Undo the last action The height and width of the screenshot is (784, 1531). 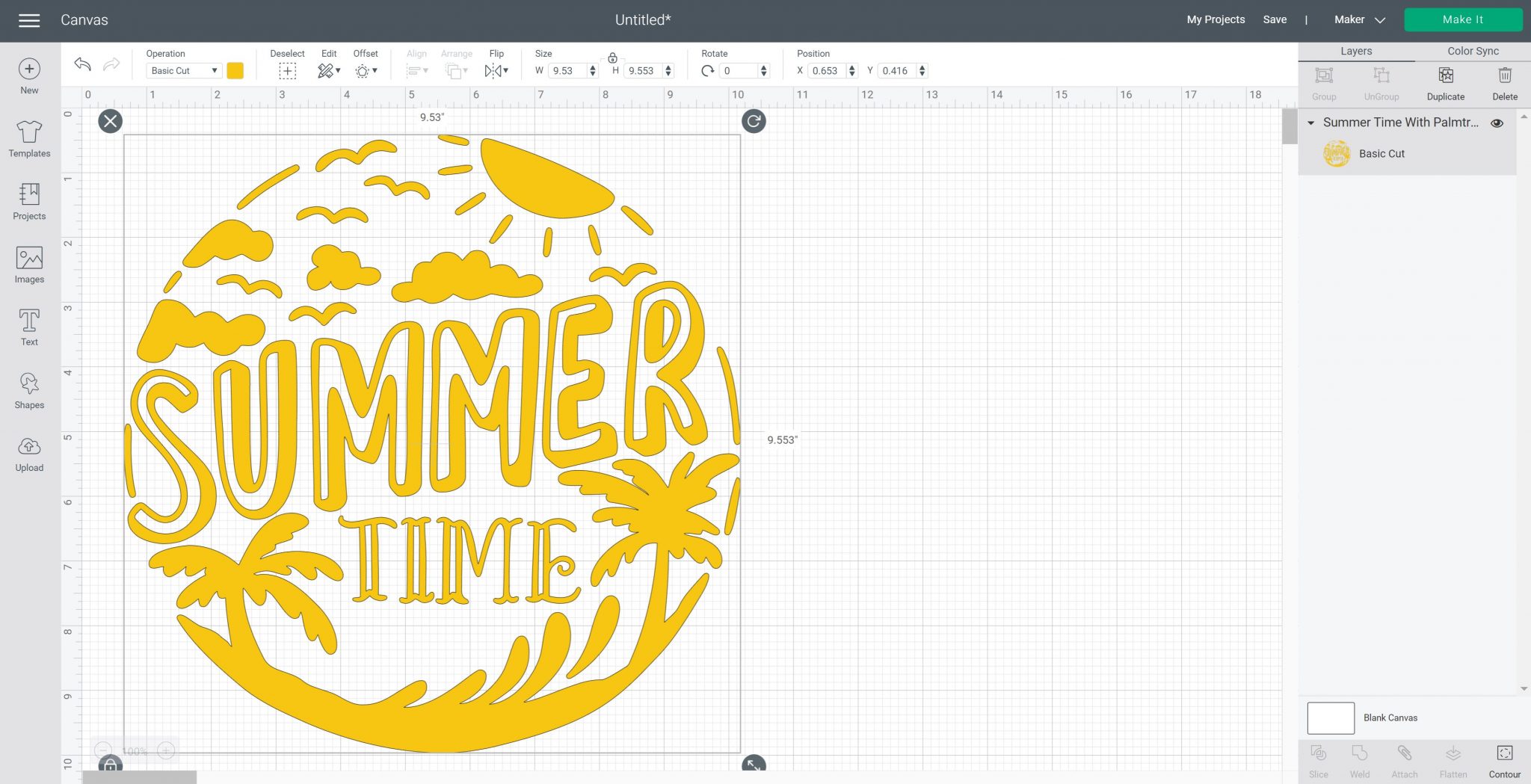point(82,64)
